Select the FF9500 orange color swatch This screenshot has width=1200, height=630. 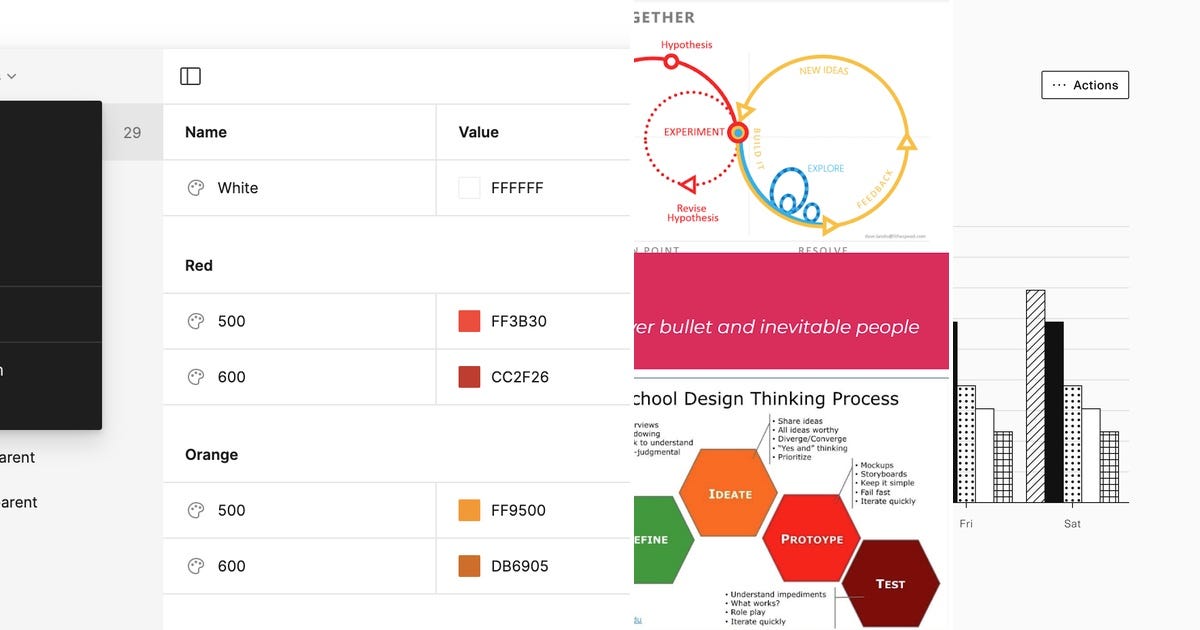[x=469, y=510]
